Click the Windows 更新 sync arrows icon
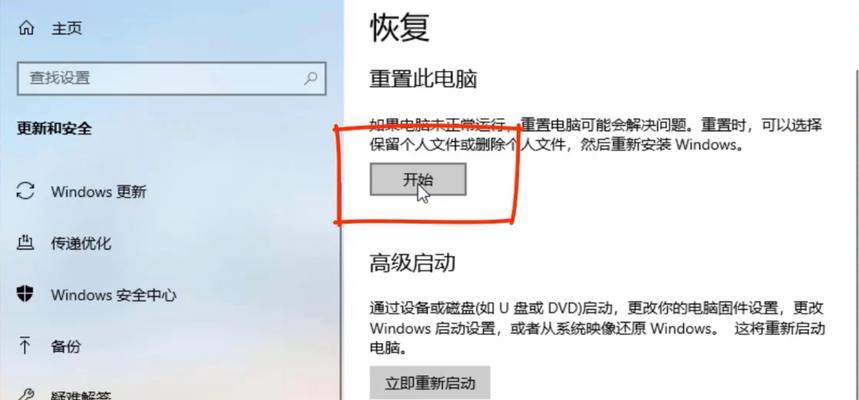Viewport: 859px width, 400px height. 25,191
